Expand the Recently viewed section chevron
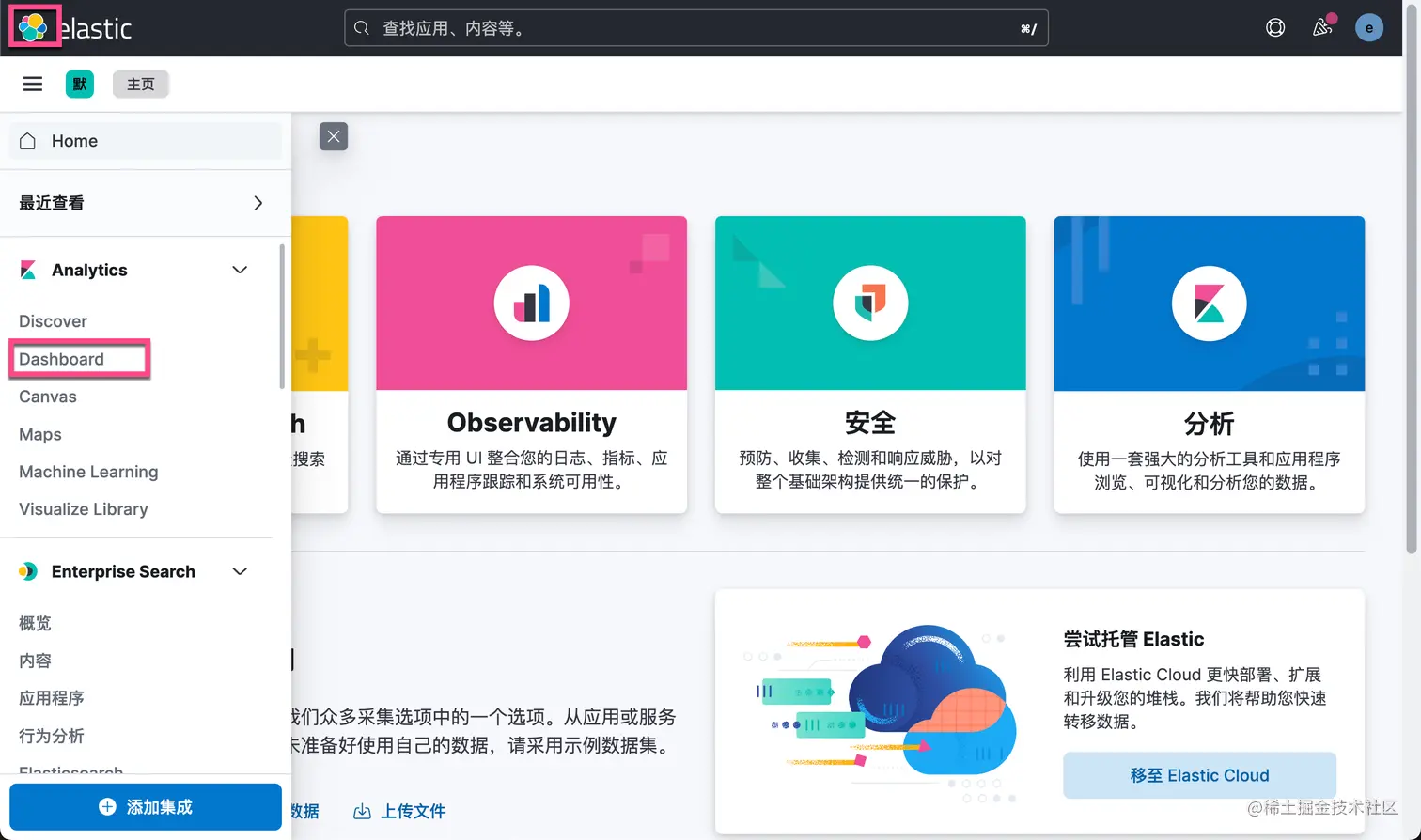The height and width of the screenshot is (840, 1421). click(258, 203)
